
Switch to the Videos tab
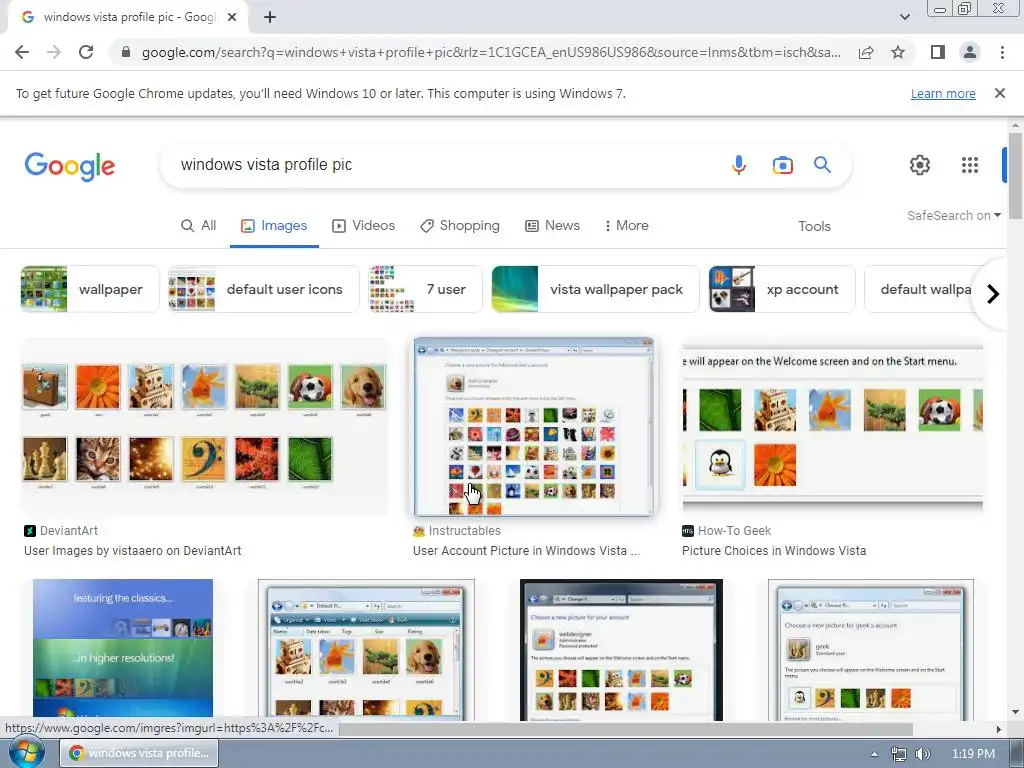(x=364, y=226)
